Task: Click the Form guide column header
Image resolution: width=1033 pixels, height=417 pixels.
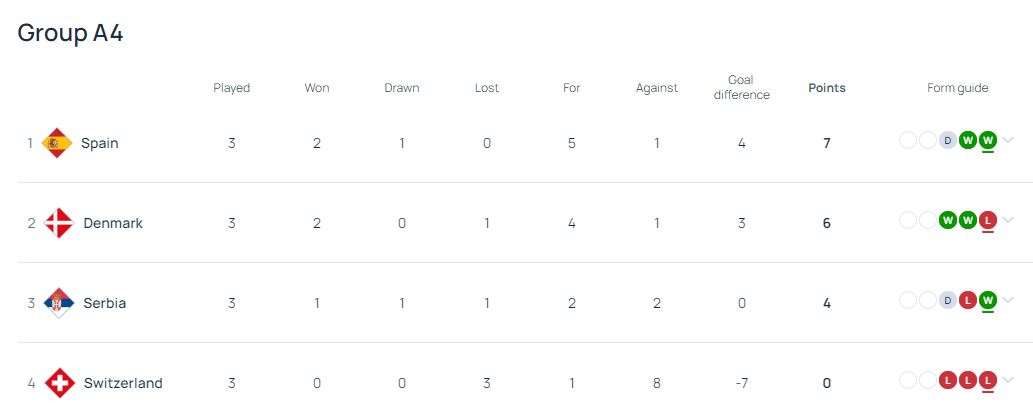Action: tap(957, 88)
